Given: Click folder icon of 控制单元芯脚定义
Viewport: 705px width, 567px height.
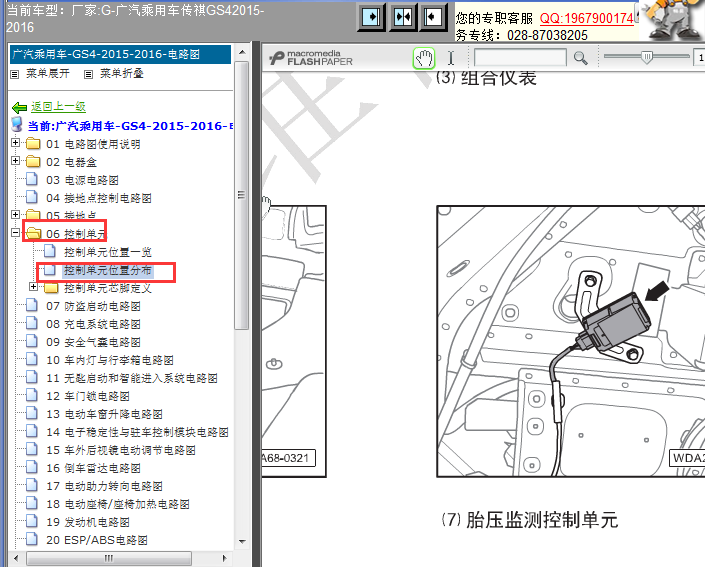Looking at the screenshot, I should coord(51,287).
